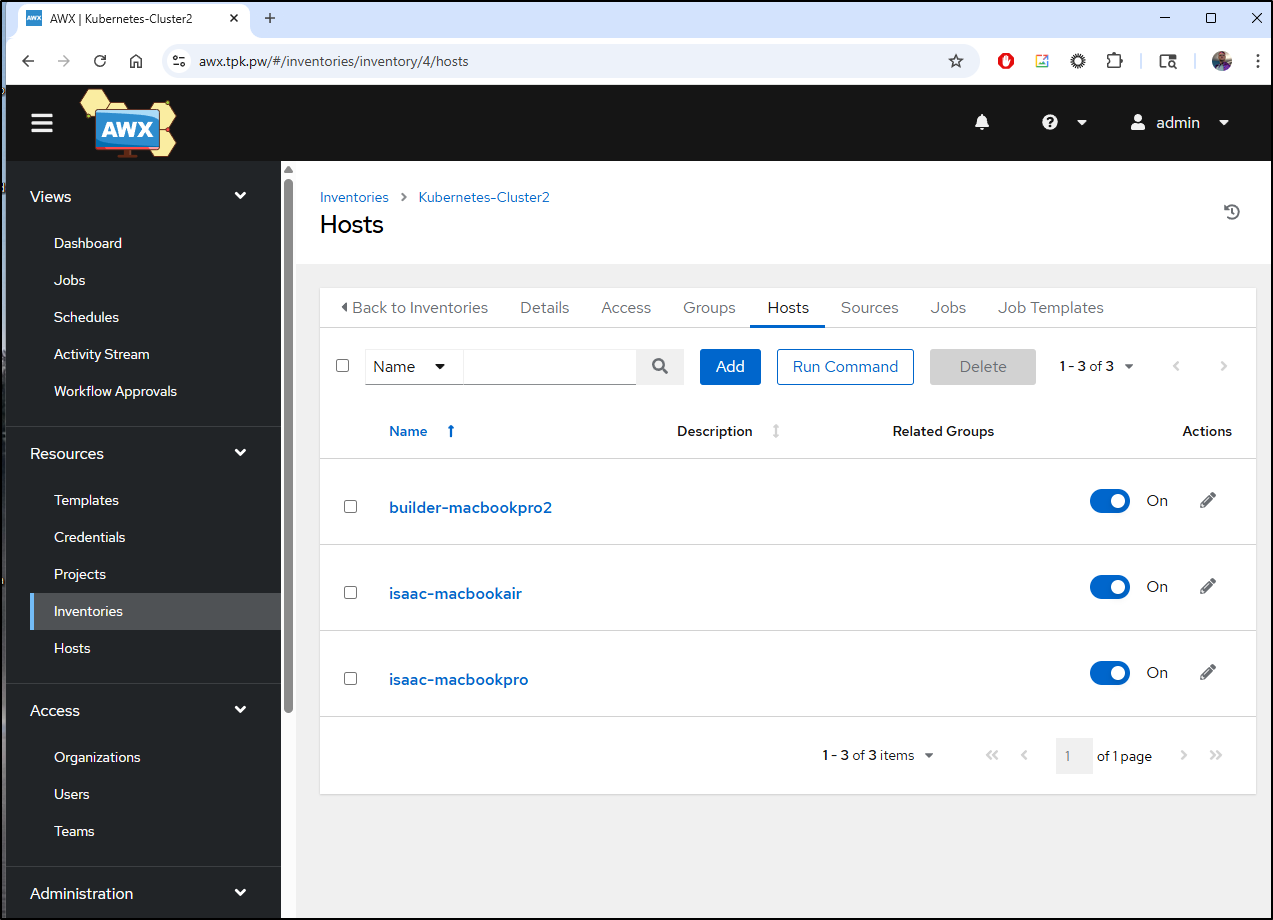Click the page number input field
Screen dimensions: 1273x920
[x=1074, y=756]
